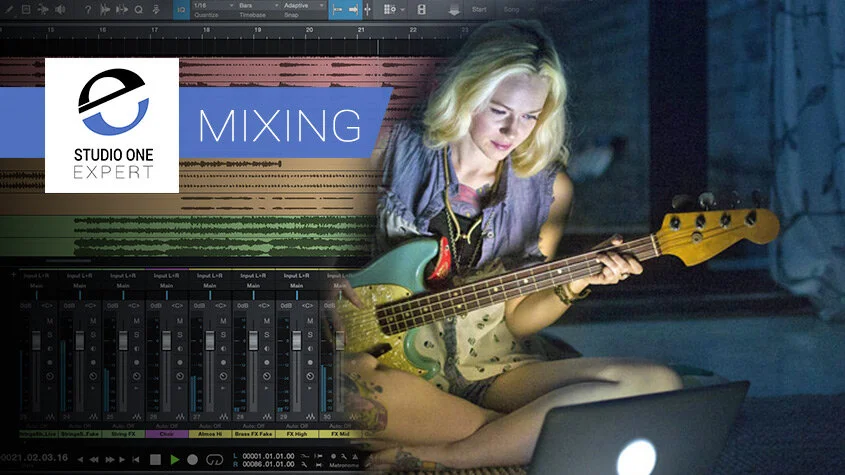The image size is (845, 475).
Task: Click bar 18 on the timeline ruler
Action: coord(206,30)
